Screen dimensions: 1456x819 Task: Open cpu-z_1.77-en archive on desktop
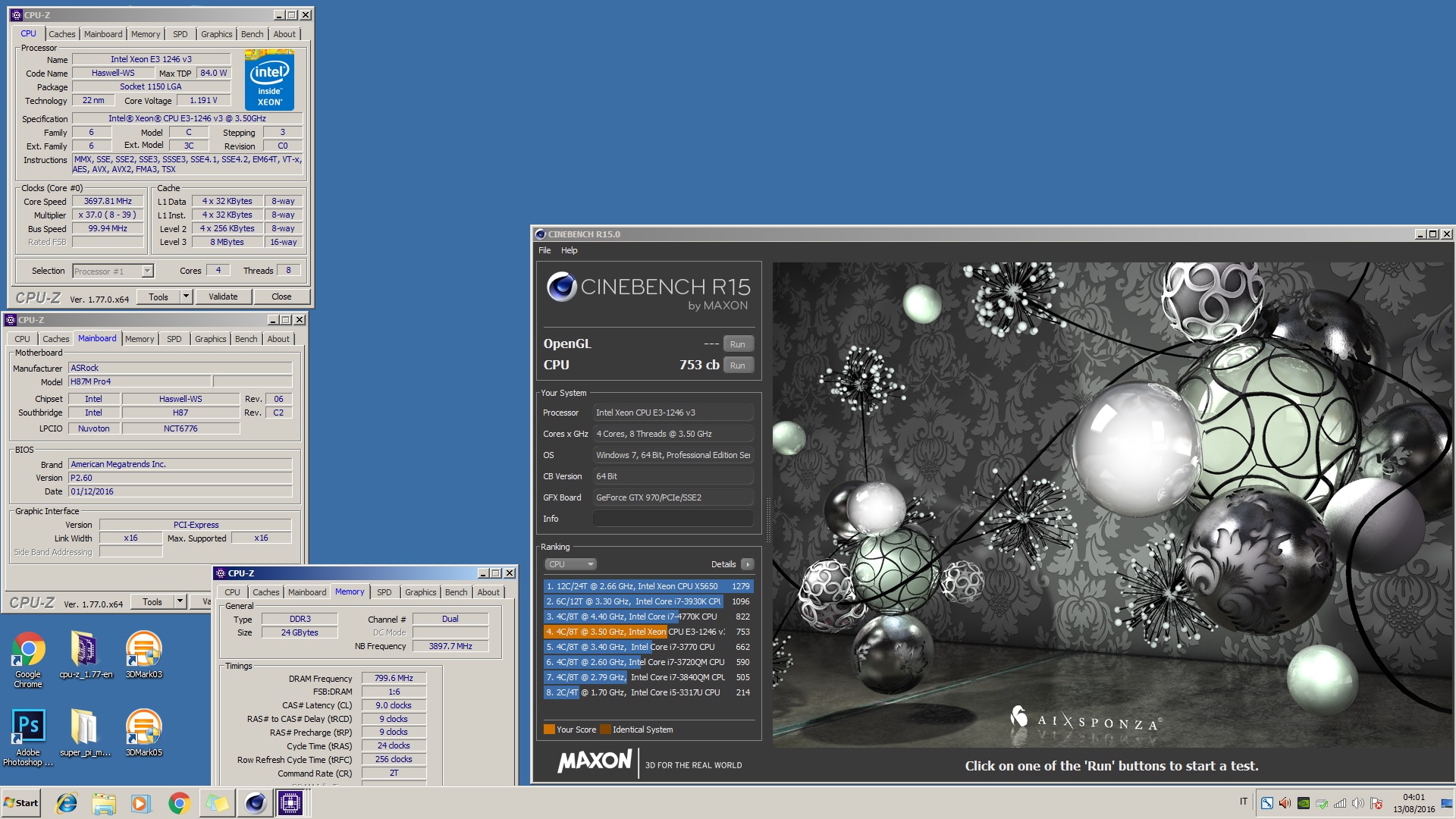point(85,654)
